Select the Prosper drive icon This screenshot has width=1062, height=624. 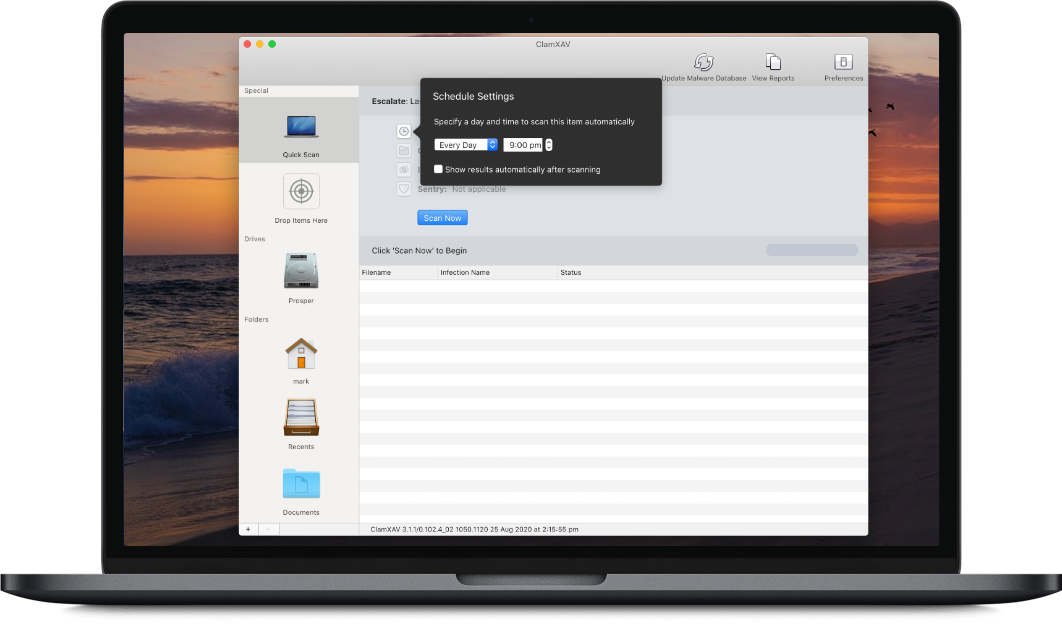tap(301, 271)
